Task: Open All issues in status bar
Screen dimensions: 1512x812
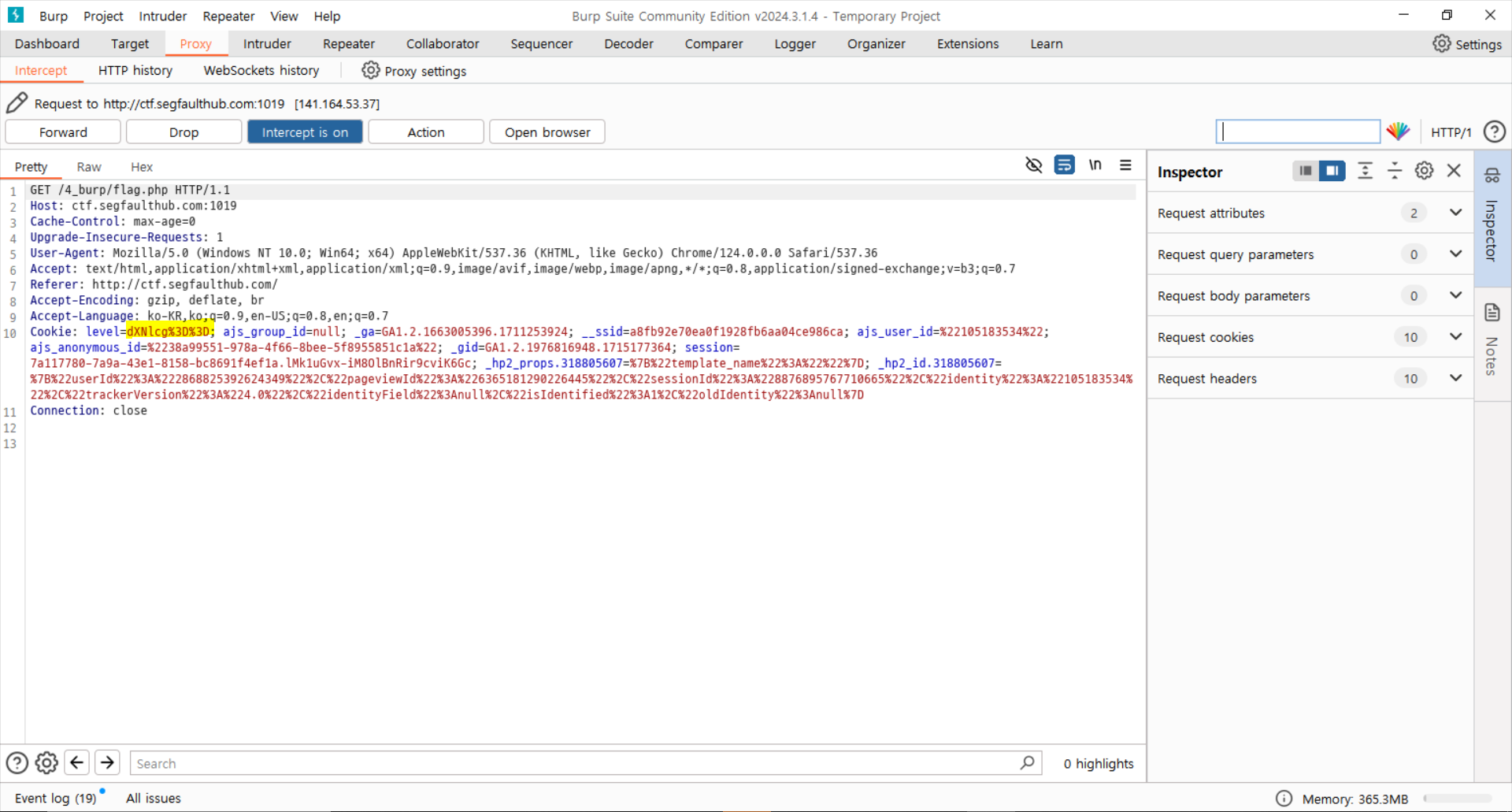Action: click(x=154, y=798)
